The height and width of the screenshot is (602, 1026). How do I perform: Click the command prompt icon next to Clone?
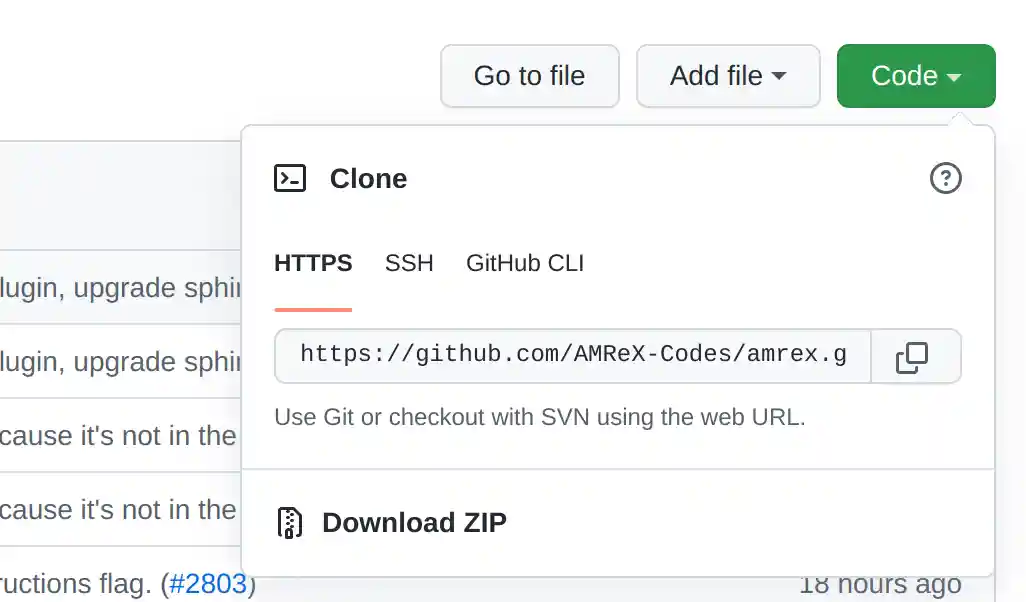(x=290, y=178)
